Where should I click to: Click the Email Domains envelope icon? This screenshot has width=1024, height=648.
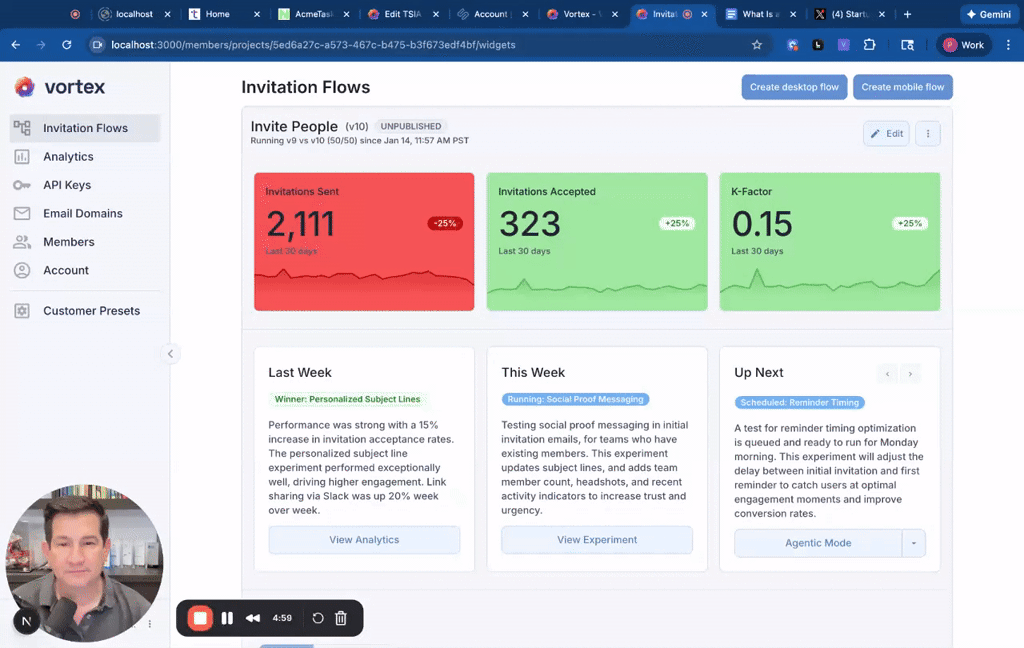(22, 214)
